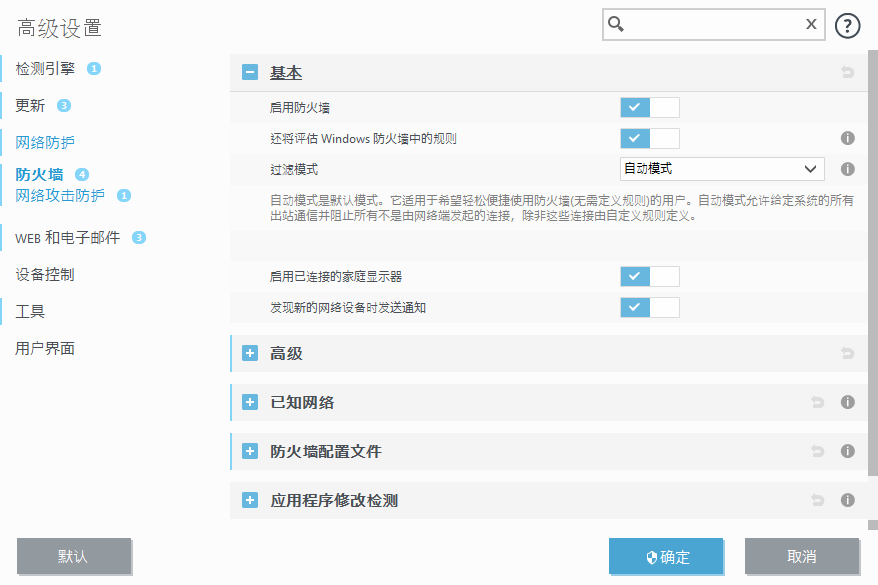Viewport: 878px width, 585px height.
Task: Open the 过滤模式 dropdown
Action: tap(721, 169)
